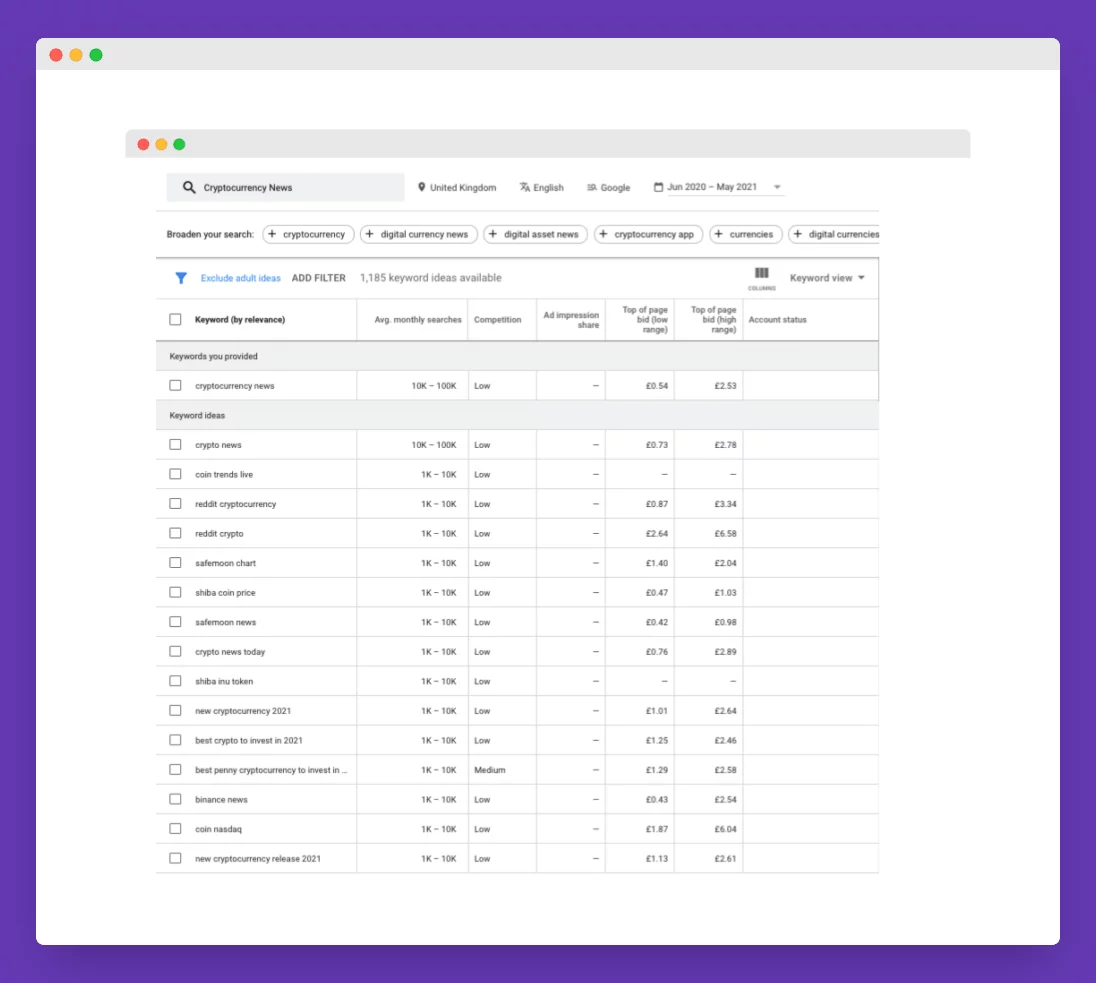Expand the Keyword view dropdown

coord(827,278)
